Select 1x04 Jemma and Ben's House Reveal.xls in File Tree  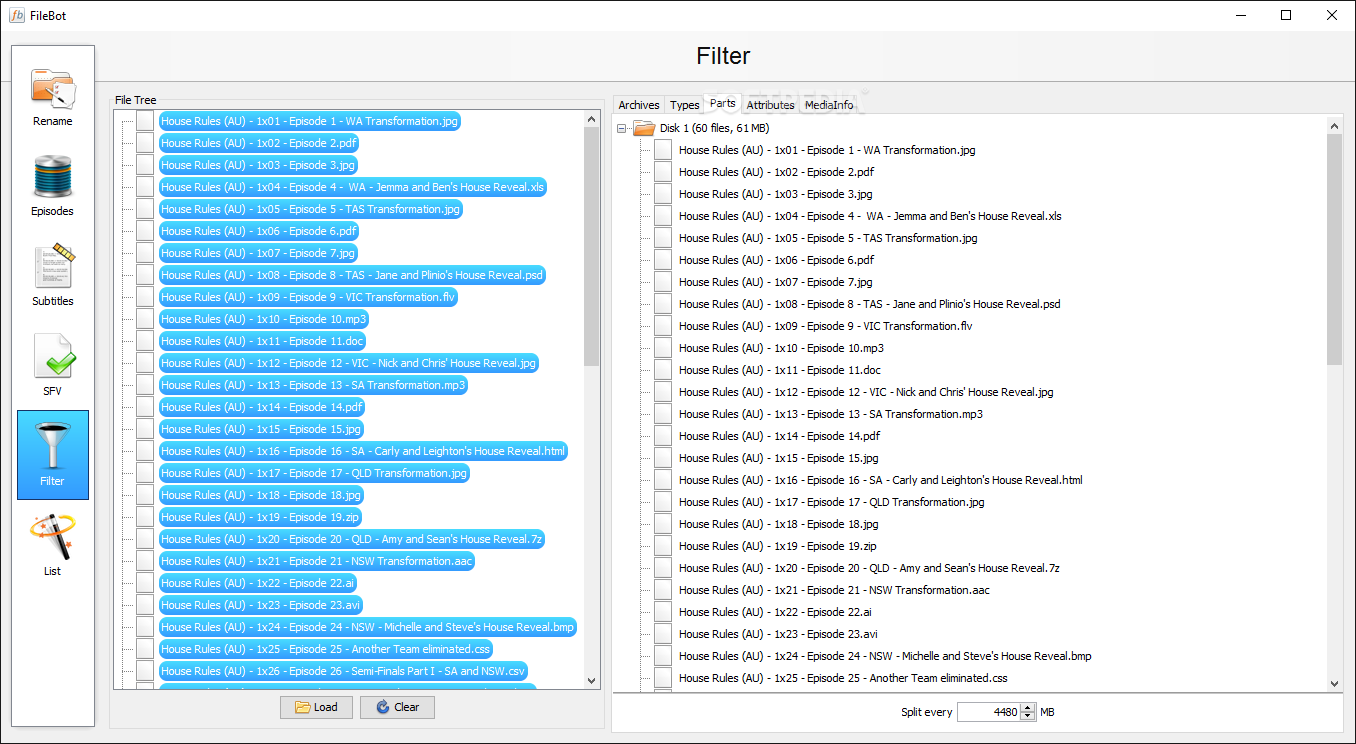click(353, 187)
